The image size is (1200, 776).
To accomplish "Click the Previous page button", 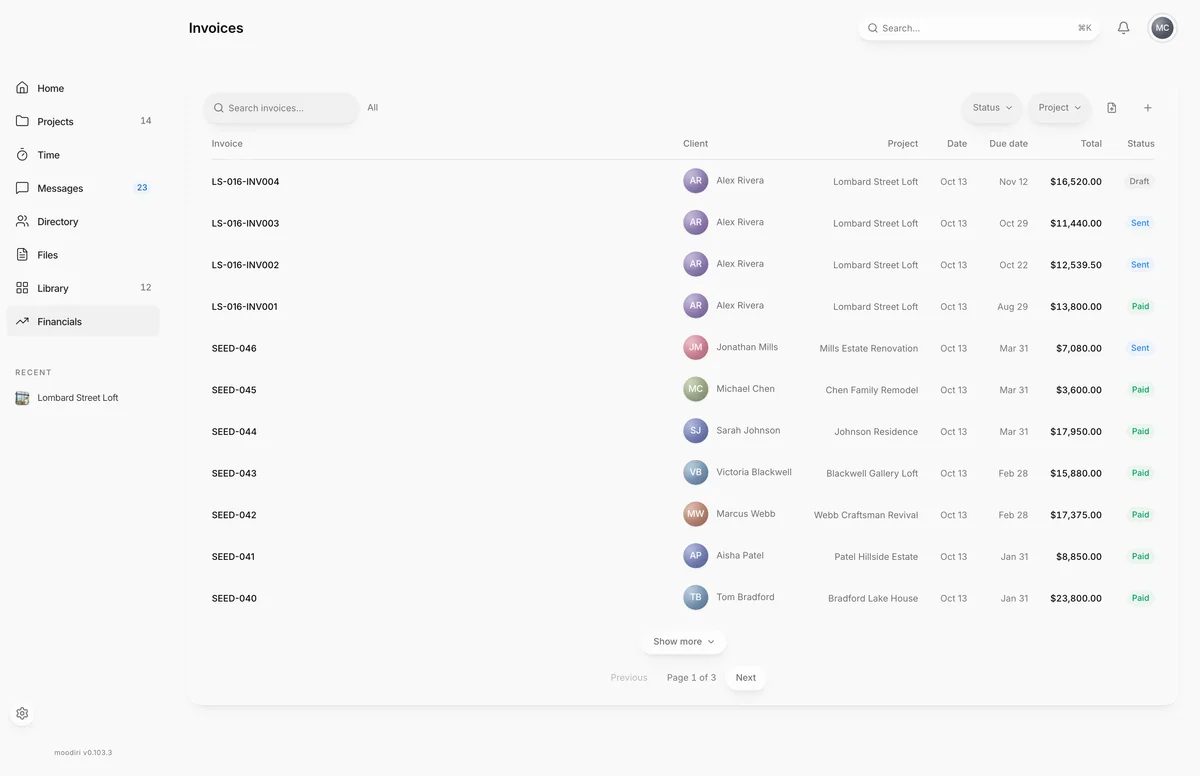I will click(629, 678).
